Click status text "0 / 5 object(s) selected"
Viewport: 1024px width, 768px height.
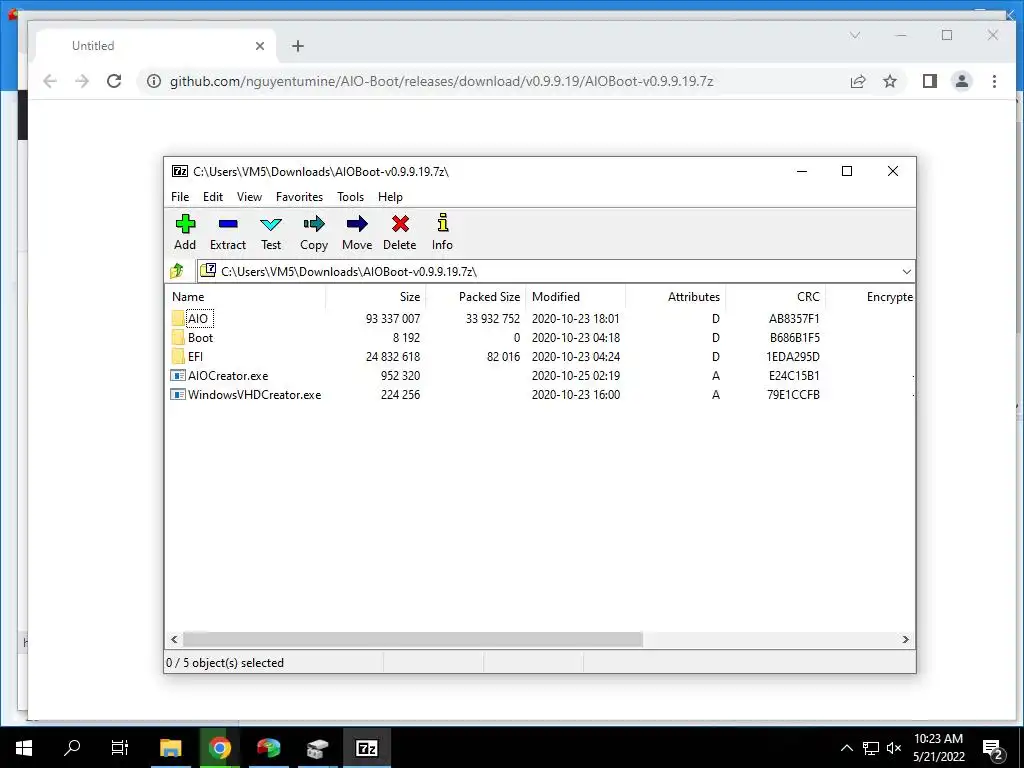tap(225, 663)
